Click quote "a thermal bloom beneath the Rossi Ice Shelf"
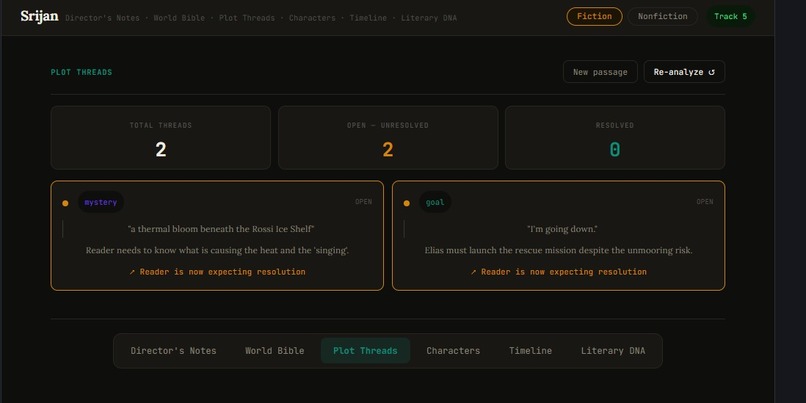 221,229
